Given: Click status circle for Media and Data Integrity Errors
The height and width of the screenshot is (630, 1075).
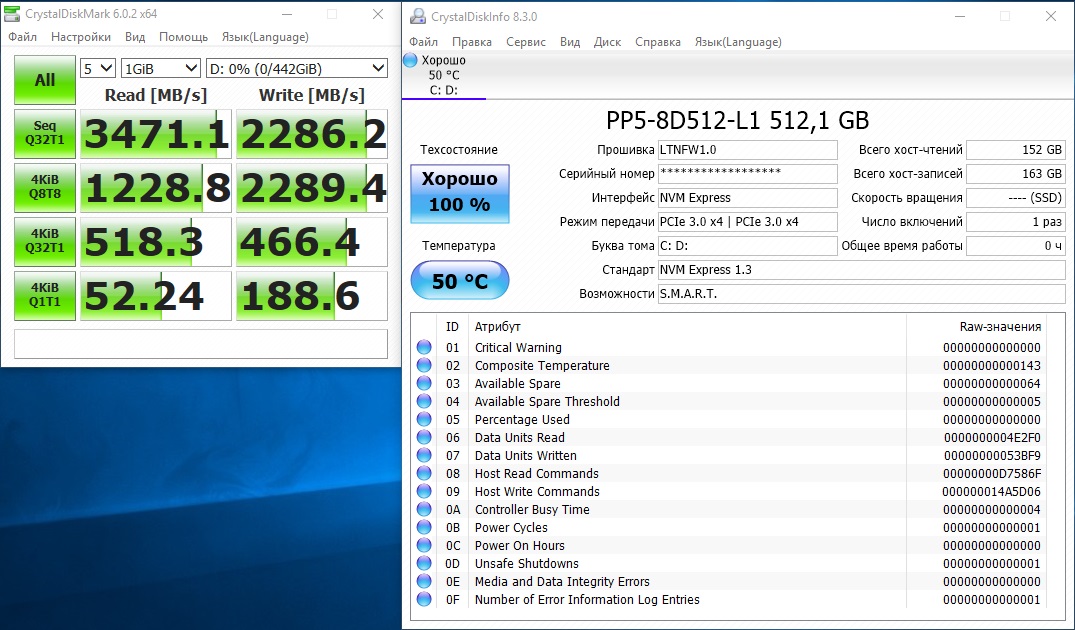Looking at the screenshot, I should (x=424, y=581).
